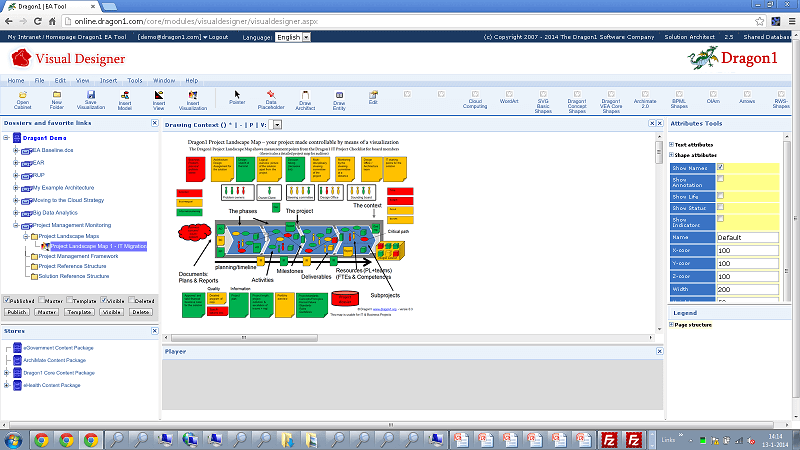Open the Window menu
The image size is (800, 450).
[x=164, y=81]
